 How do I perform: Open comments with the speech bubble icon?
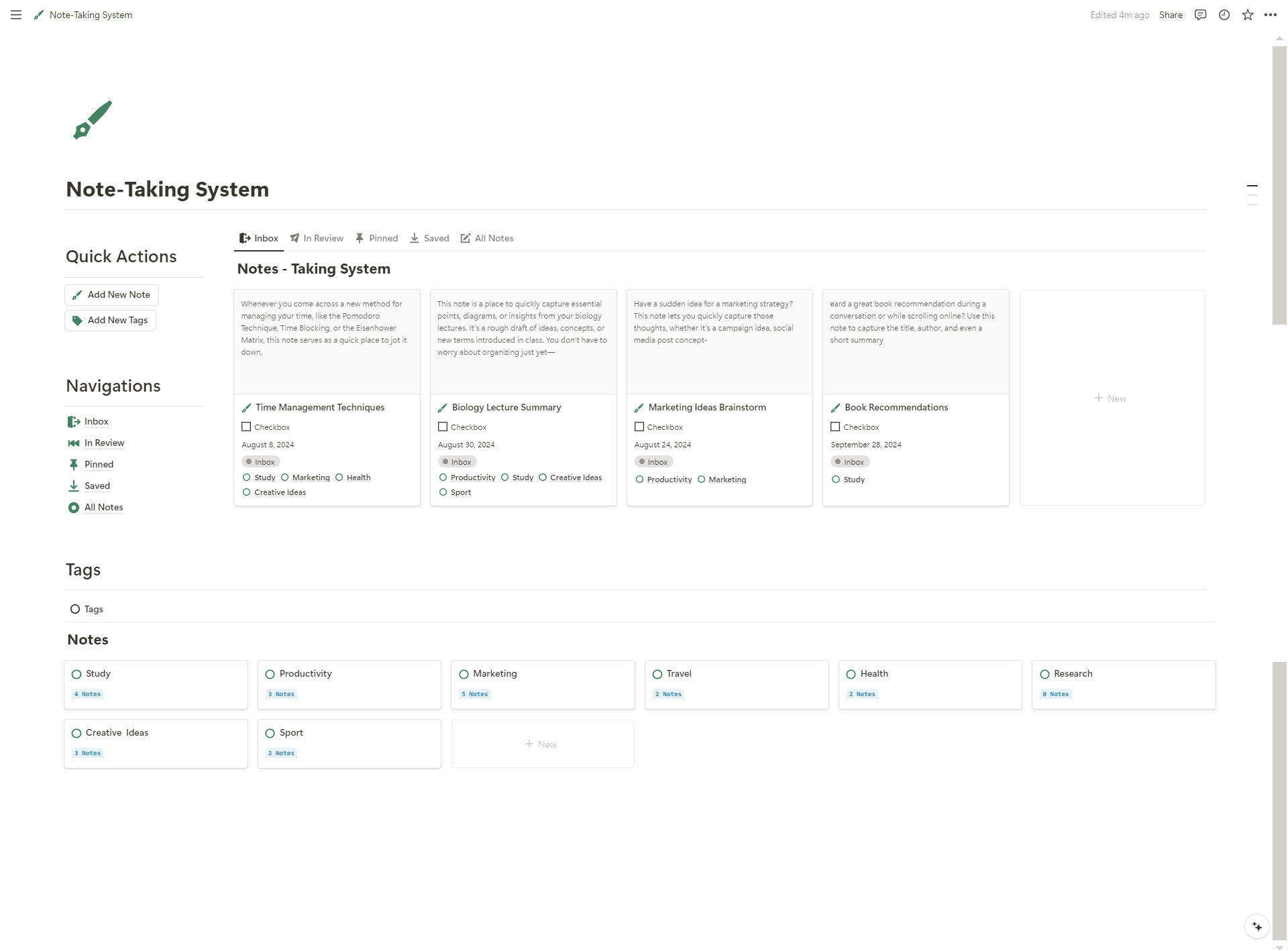click(1200, 15)
